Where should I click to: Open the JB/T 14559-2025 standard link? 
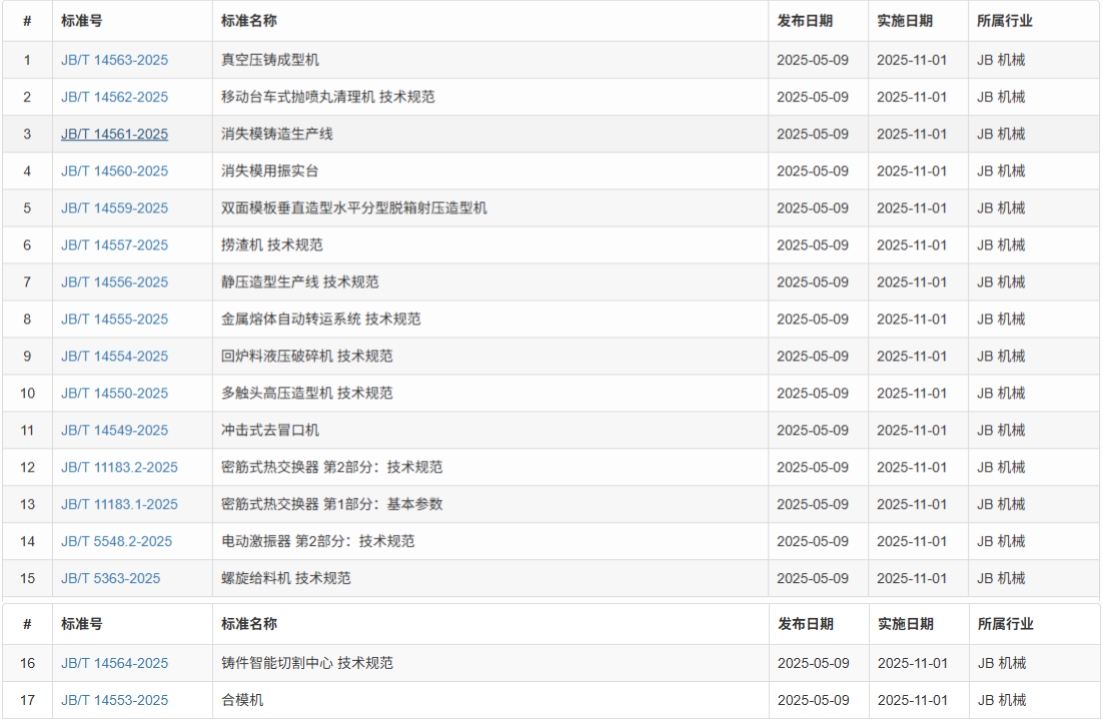coord(113,207)
